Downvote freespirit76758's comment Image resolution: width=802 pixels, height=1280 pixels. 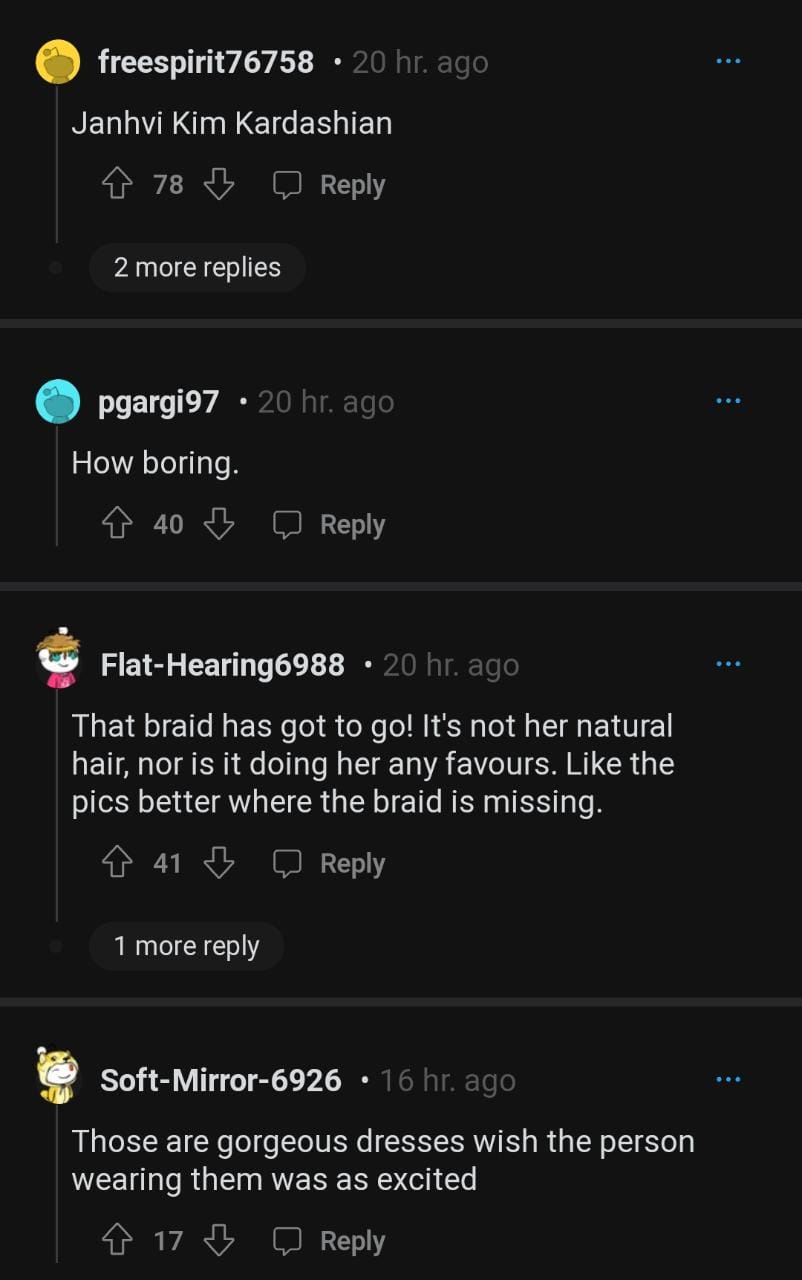[x=219, y=184]
